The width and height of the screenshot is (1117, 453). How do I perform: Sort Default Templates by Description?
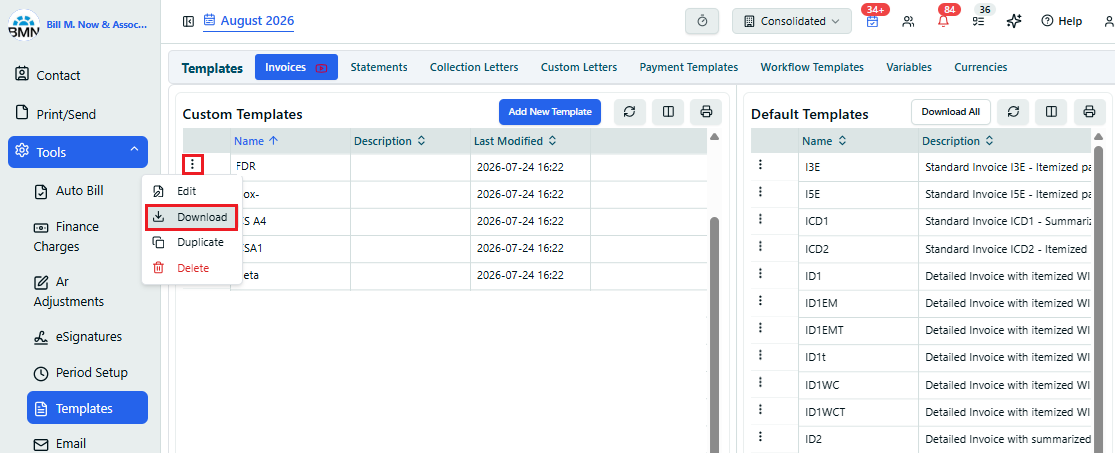959,141
